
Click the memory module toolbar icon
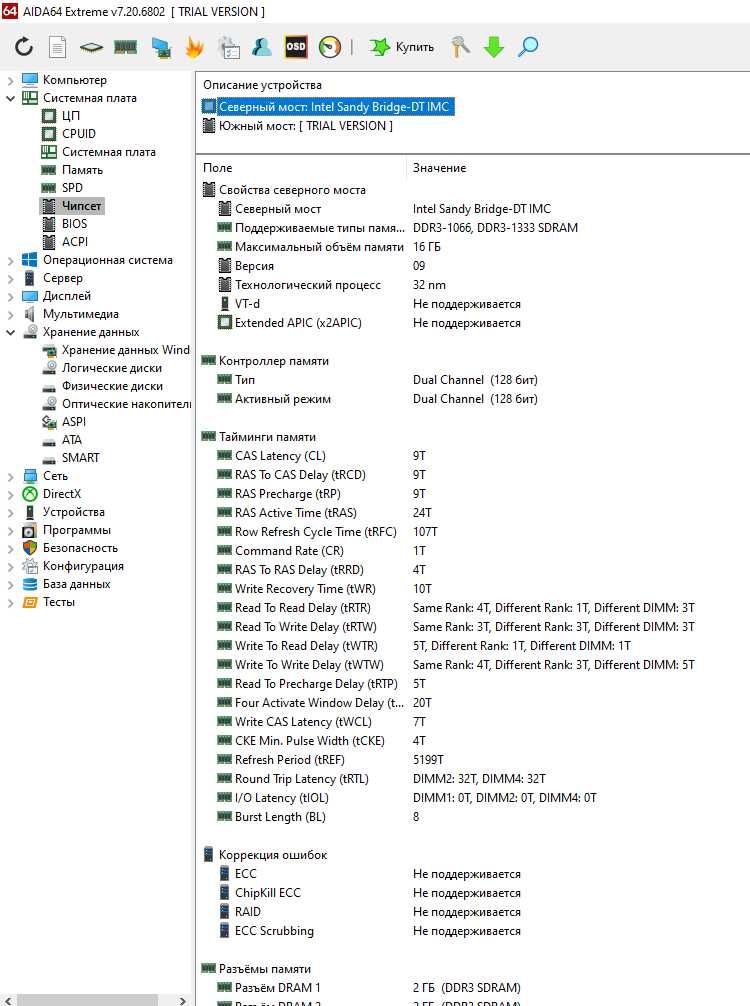(x=125, y=47)
